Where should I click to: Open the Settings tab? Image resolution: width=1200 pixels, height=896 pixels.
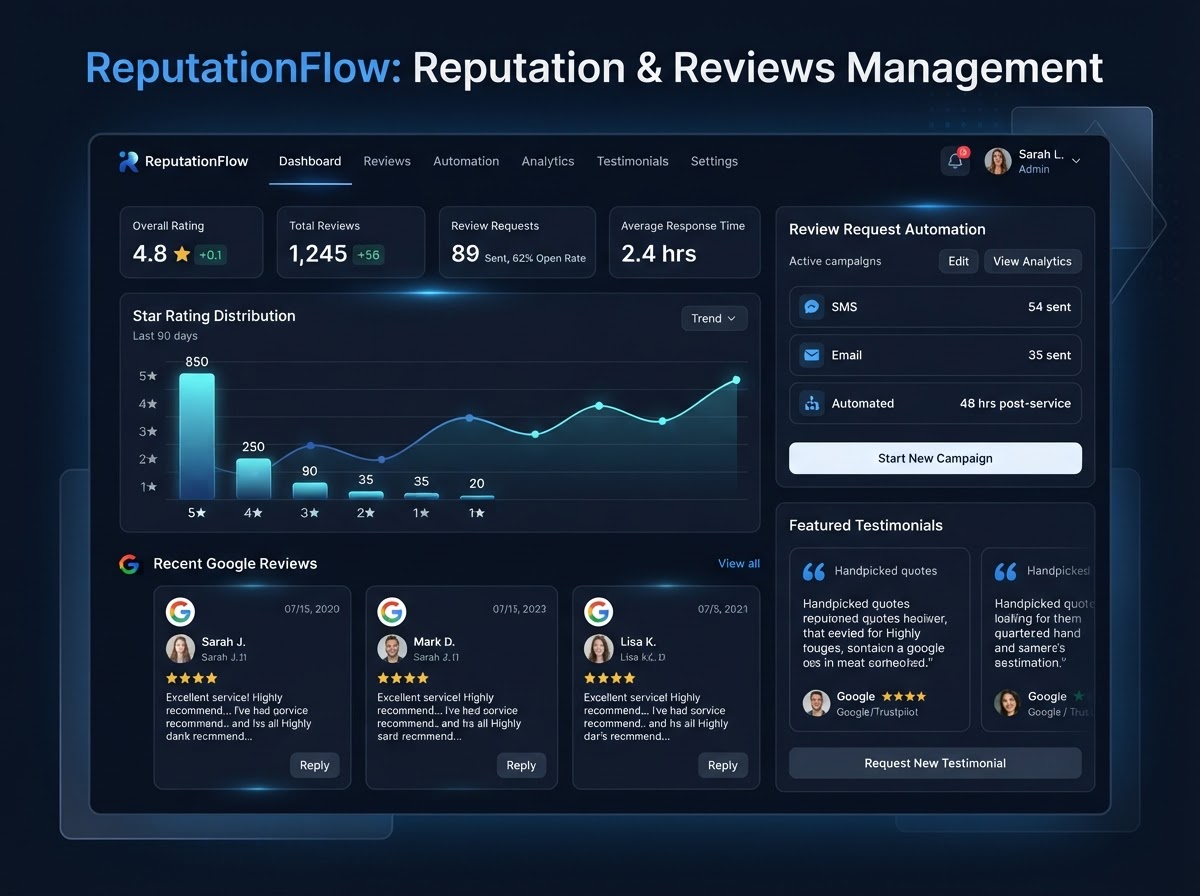point(714,161)
